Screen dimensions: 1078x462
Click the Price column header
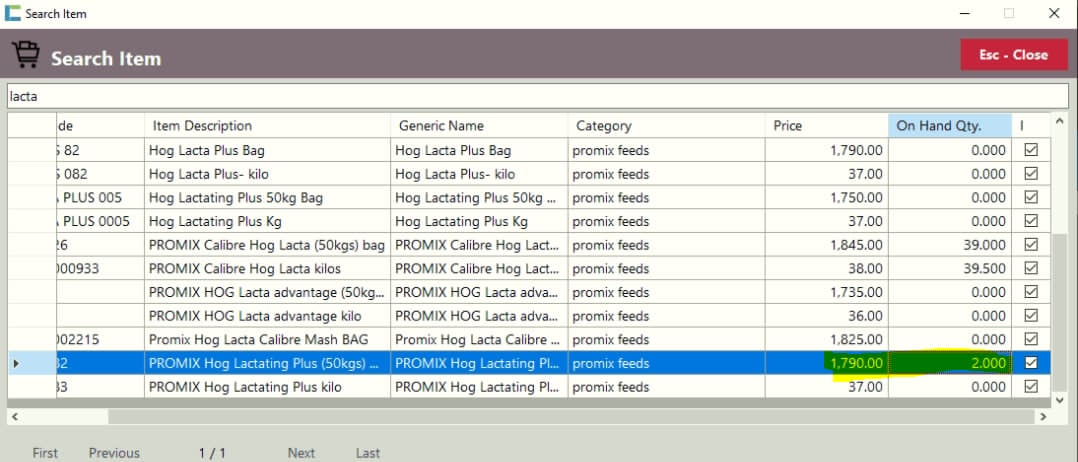[x=826, y=126]
